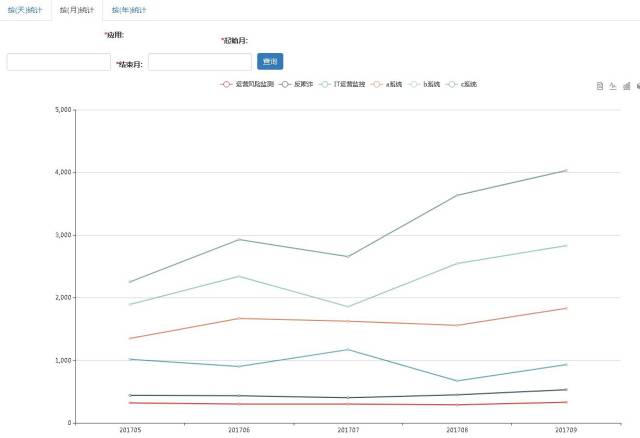This screenshot has height=438, width=640.
Task: Select the 按(月)统计 tab
Action: coord(77,10)
